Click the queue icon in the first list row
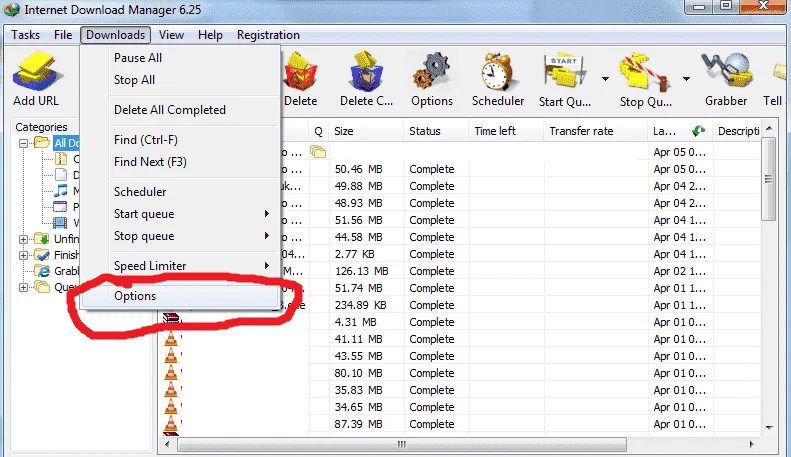The width and height of the screenshot is (791, 457). coord(318,151)
